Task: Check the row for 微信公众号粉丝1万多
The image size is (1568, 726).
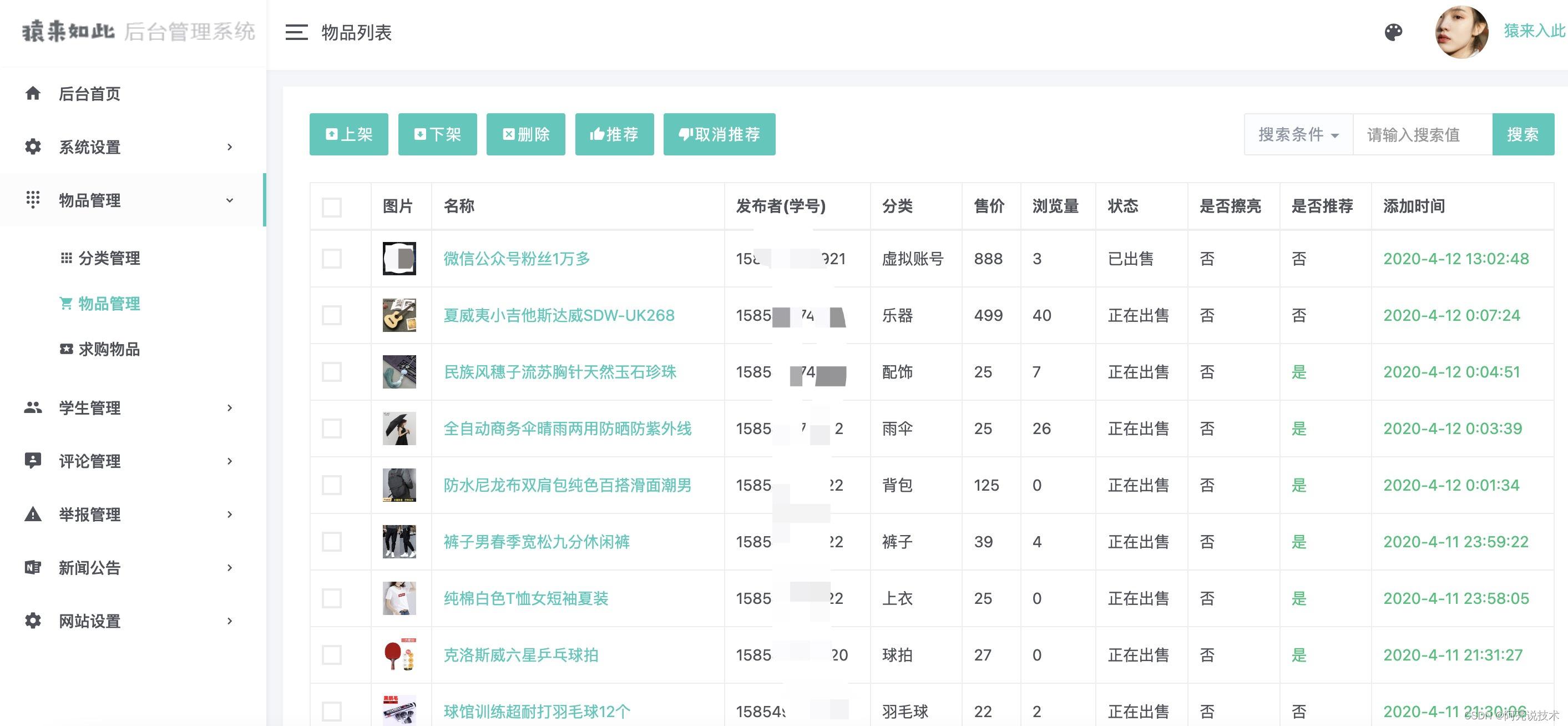Action: (332, 259)
